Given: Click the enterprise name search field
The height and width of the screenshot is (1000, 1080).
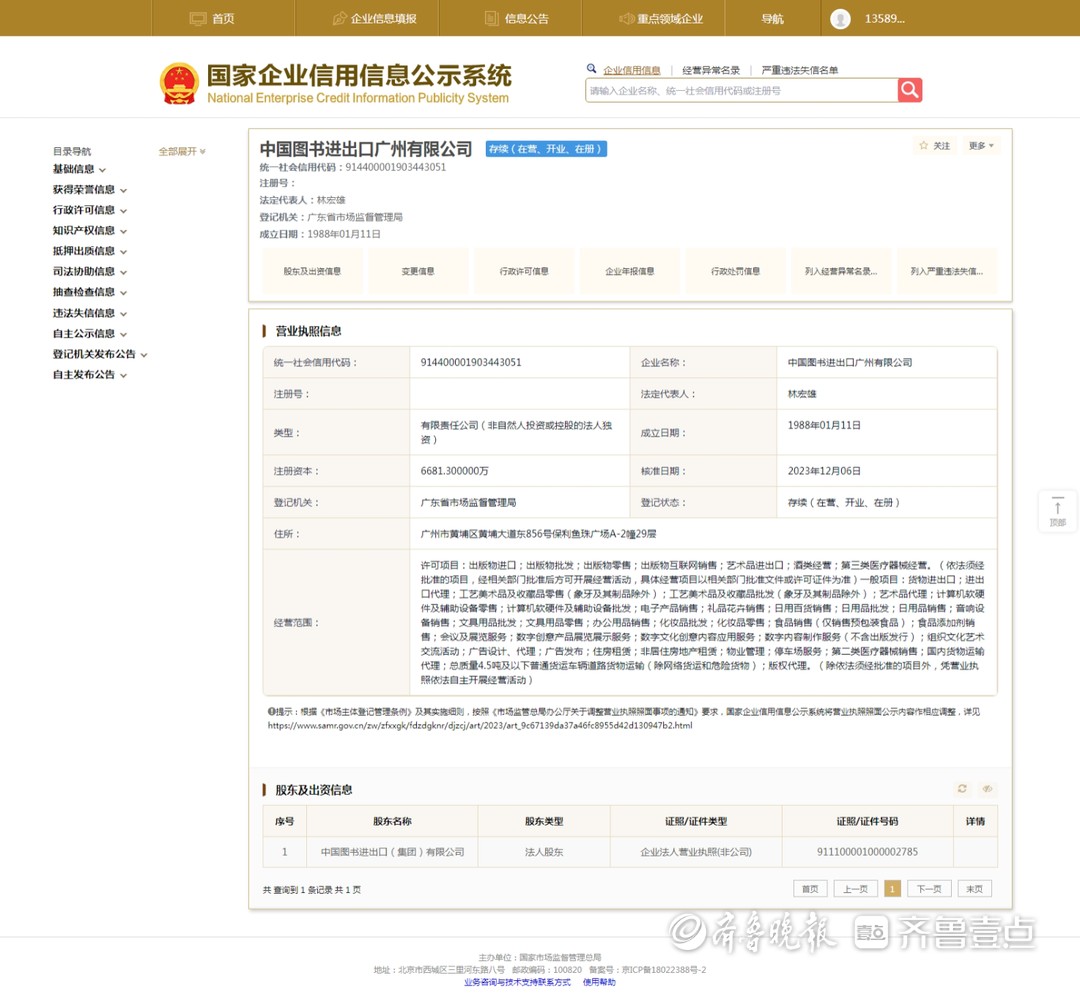Looking at the screenshot, I should 741,90.
